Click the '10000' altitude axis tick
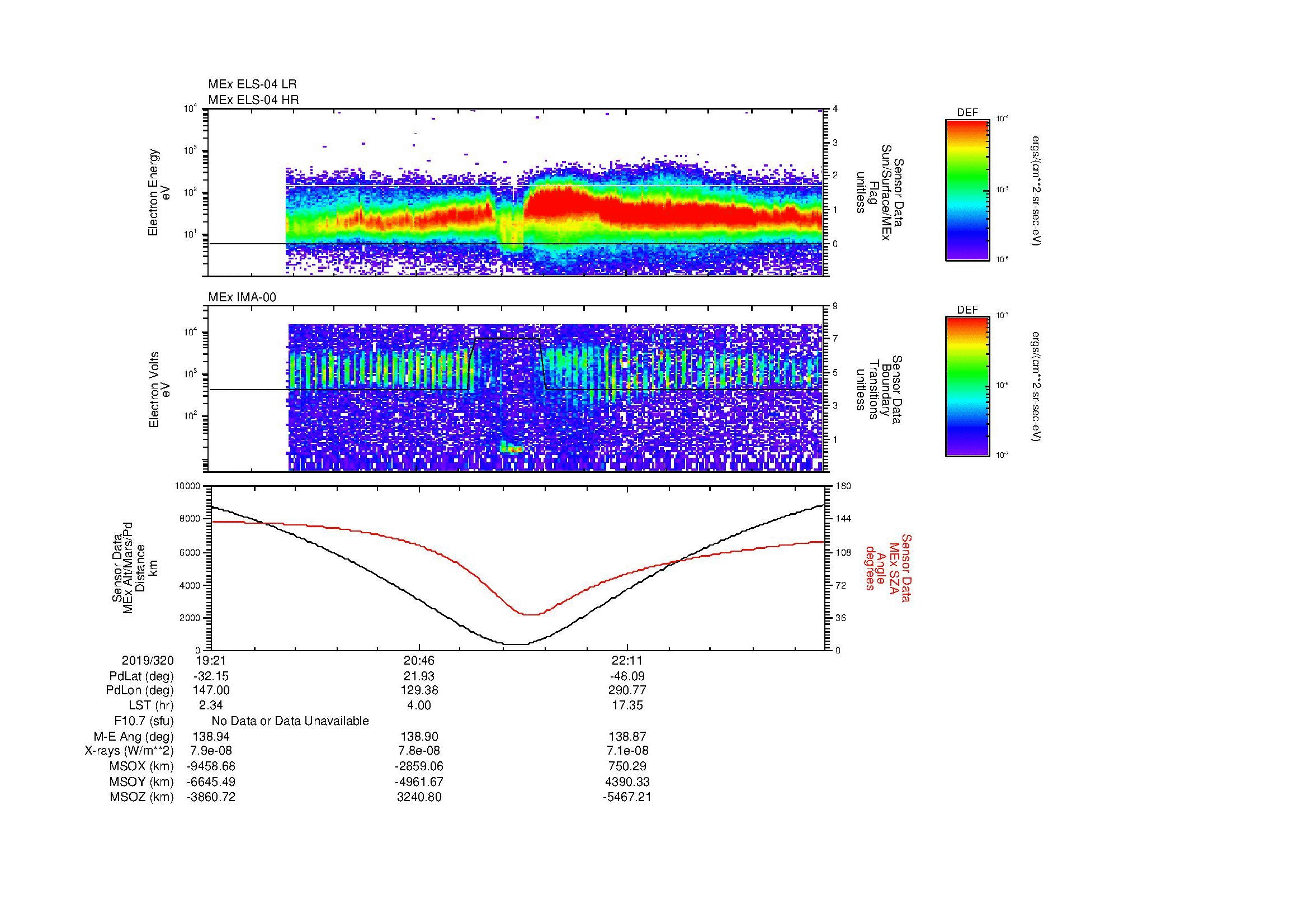 pos(188,486)
